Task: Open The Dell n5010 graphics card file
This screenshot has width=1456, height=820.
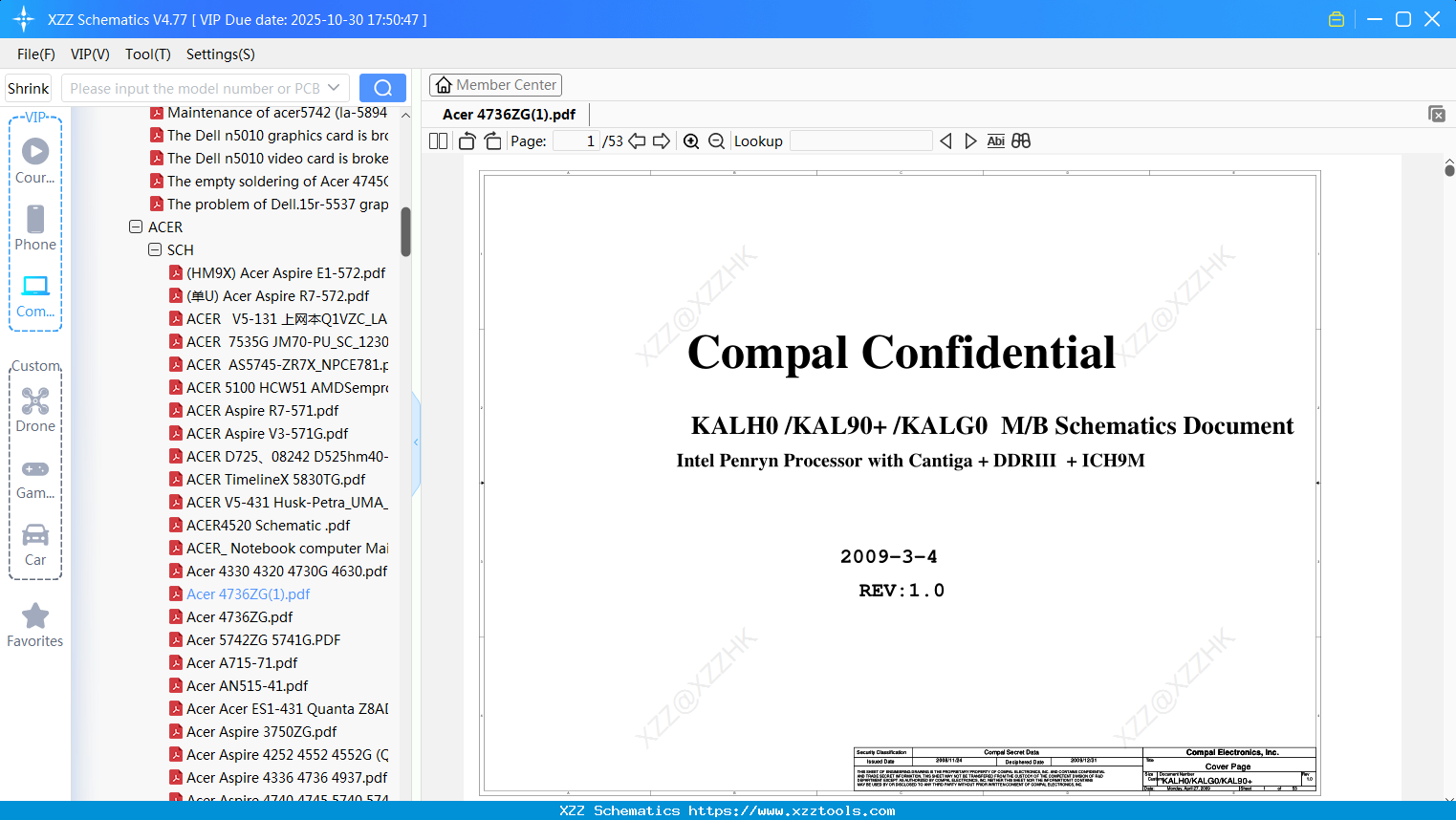Action: point(270,136)
